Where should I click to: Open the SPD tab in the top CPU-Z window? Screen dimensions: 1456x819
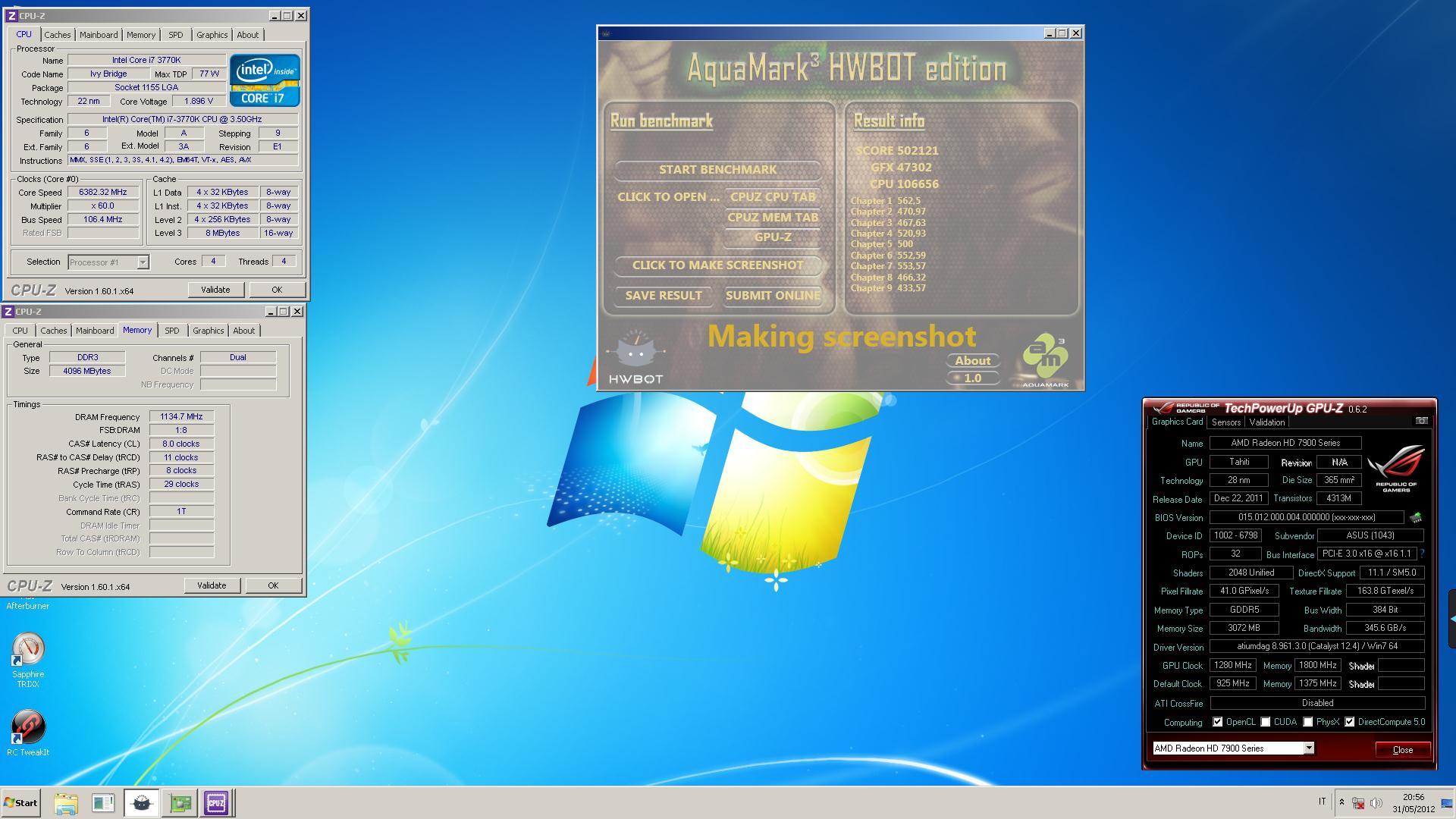coord(175,35)
